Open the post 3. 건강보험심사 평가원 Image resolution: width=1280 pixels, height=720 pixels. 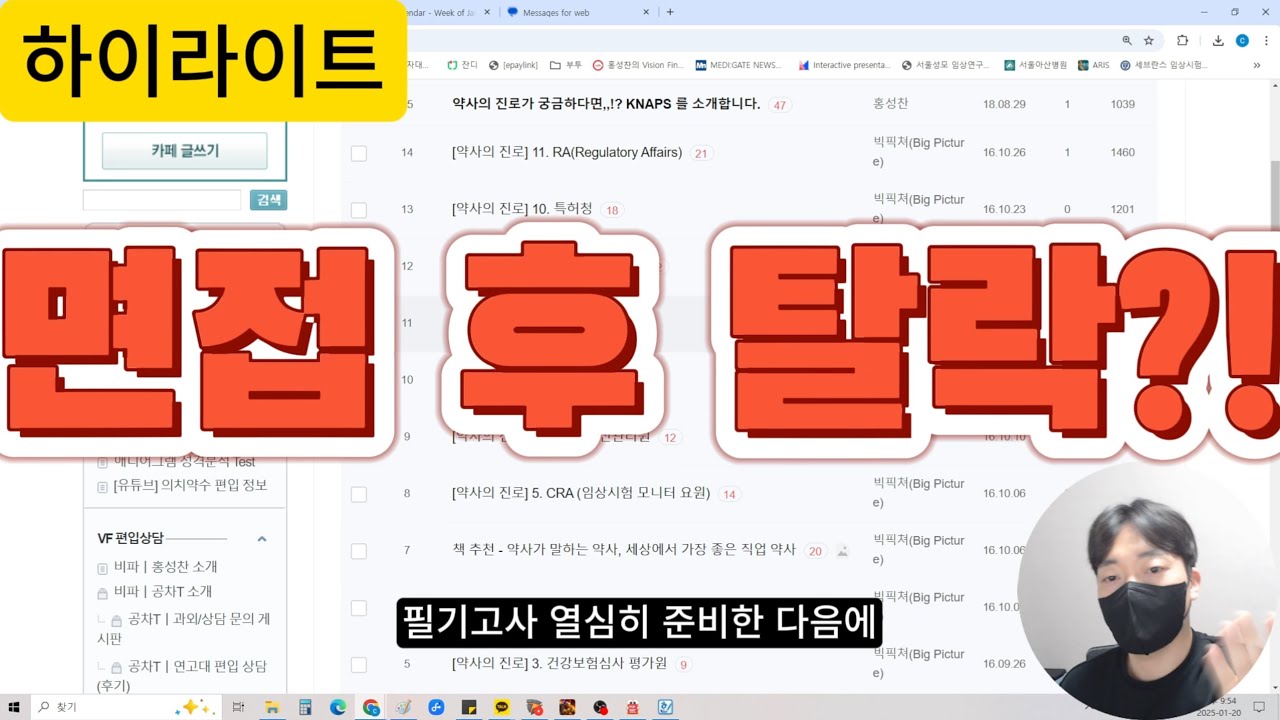coord(561,663)
